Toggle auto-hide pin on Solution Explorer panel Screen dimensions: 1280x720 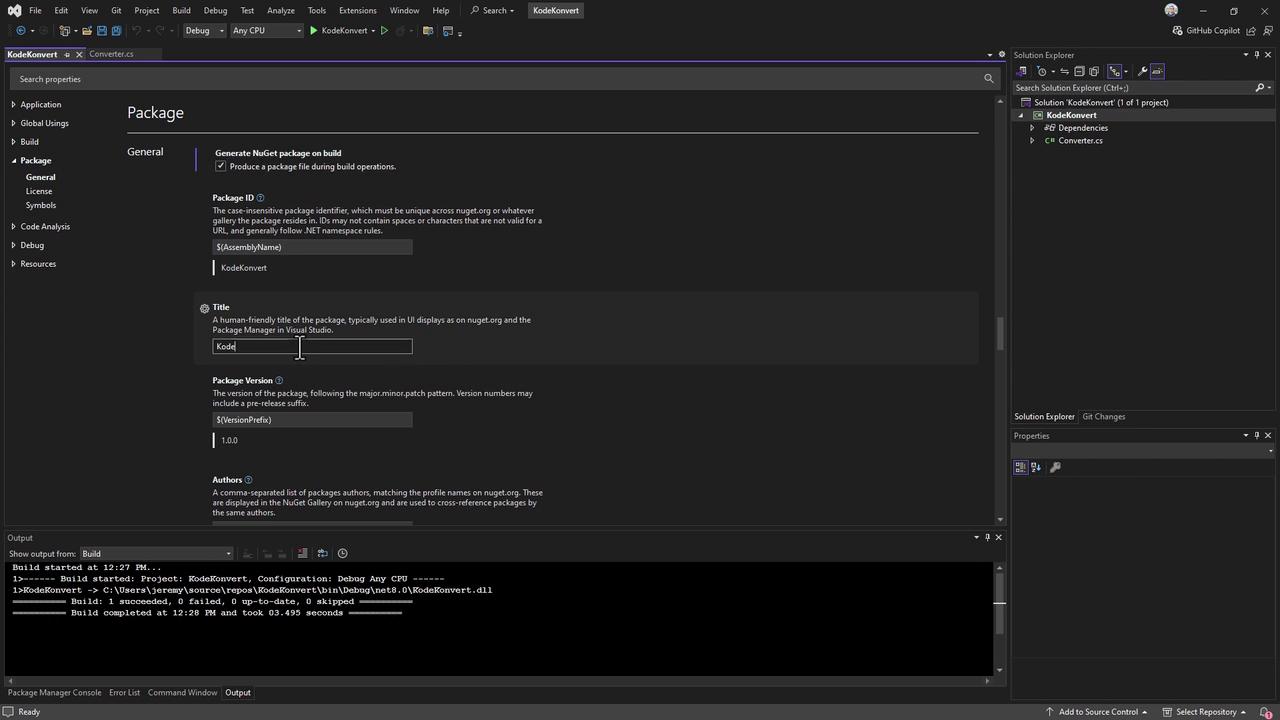pos(1257,55)
